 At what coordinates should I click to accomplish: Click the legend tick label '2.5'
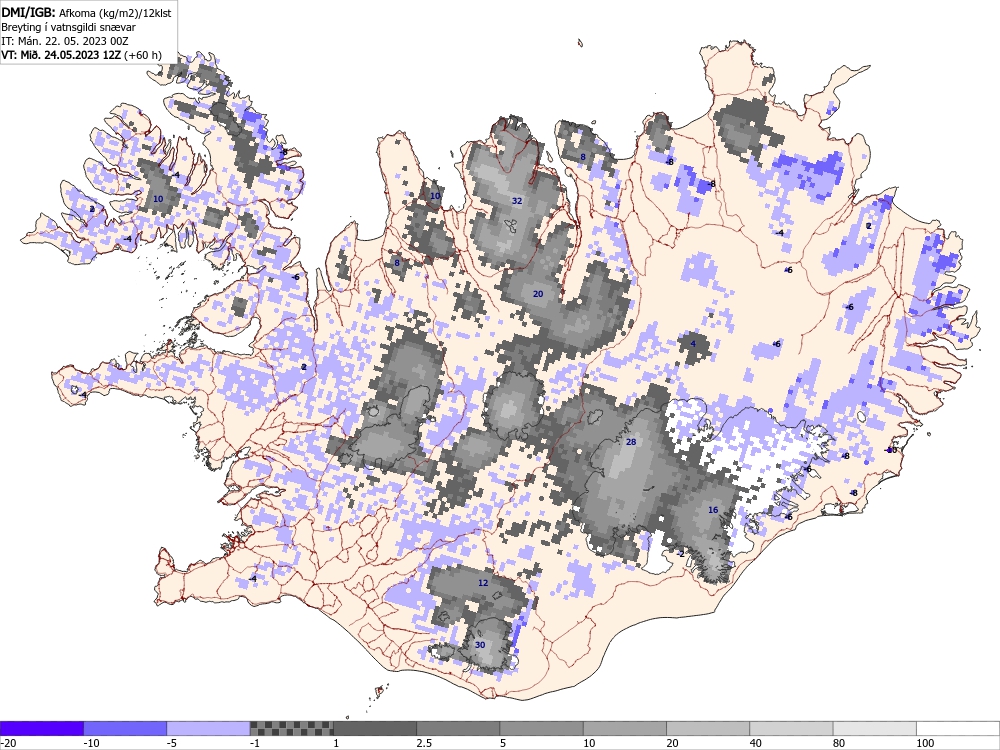point(423,743)
